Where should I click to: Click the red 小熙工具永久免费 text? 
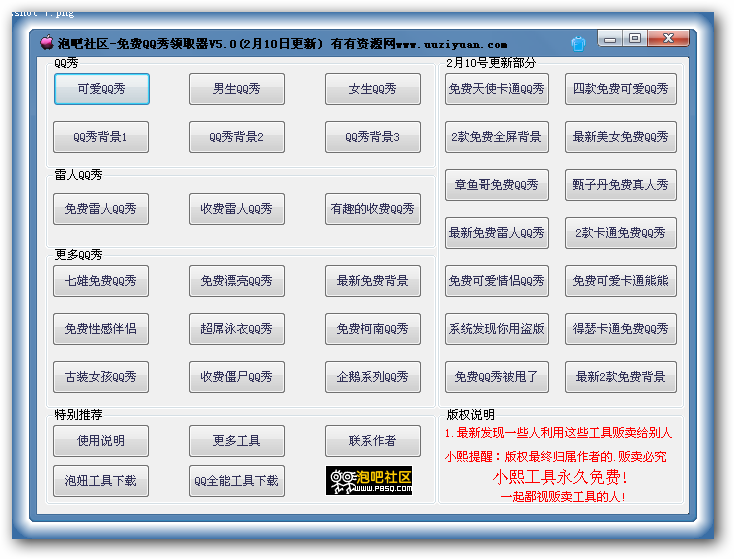tap(560, 477)
